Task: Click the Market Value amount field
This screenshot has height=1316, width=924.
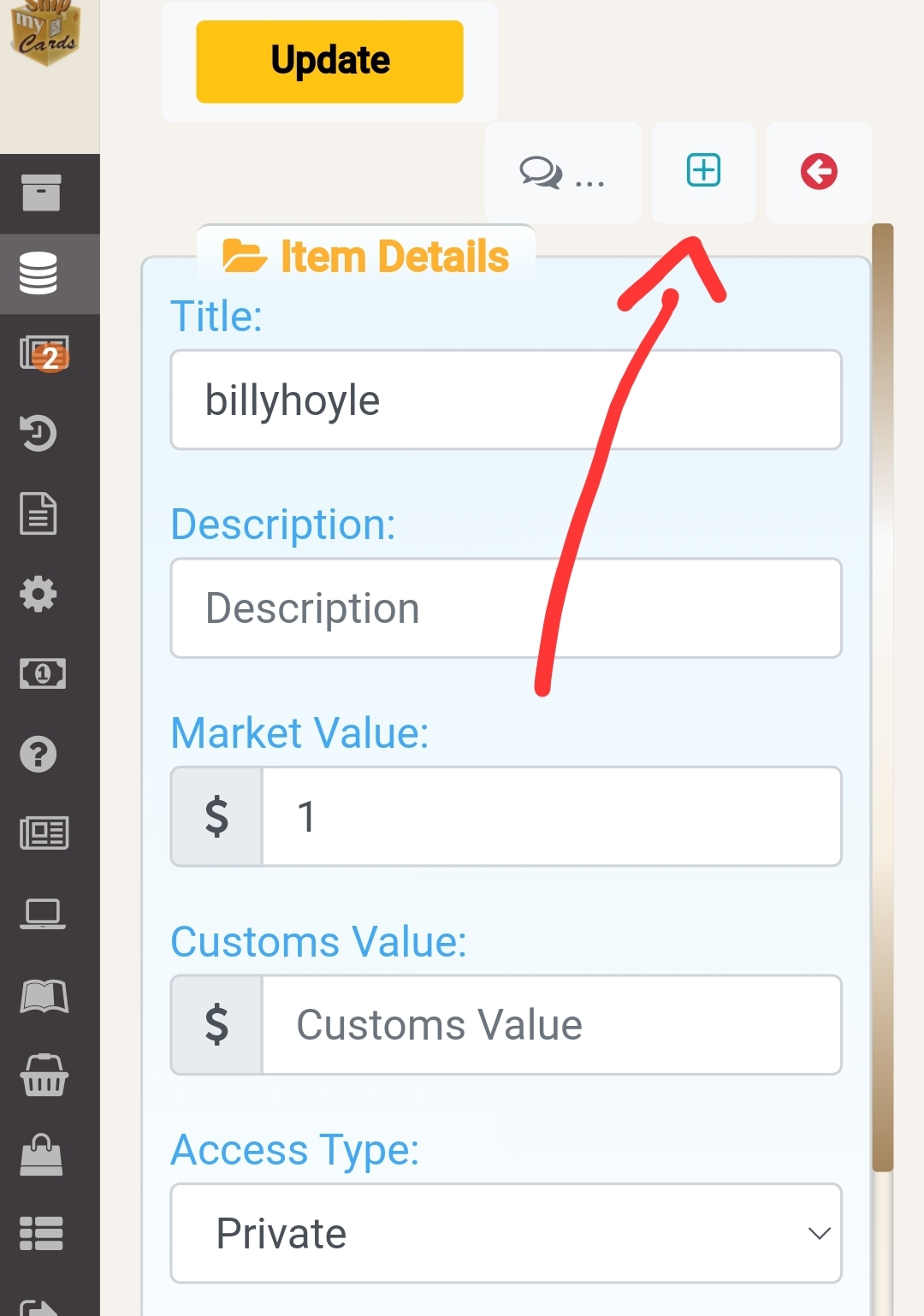Action: (551, 816)
